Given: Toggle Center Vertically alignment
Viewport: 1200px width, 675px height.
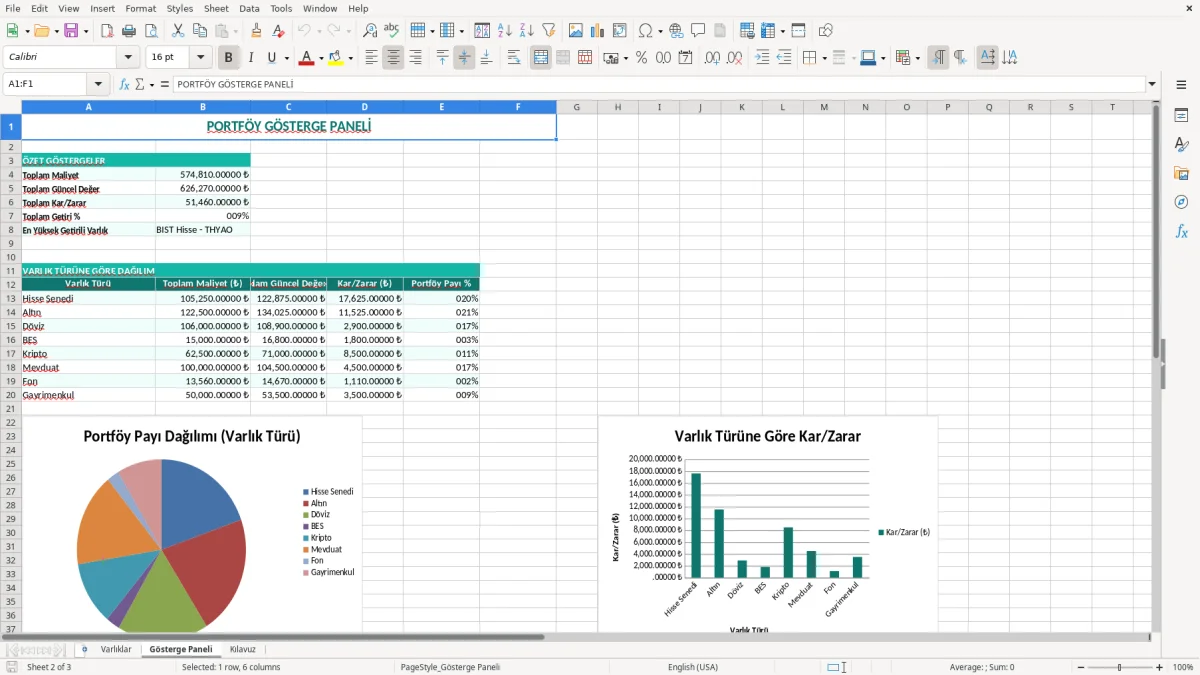Looking at the screenshot, I should point(464,58).
